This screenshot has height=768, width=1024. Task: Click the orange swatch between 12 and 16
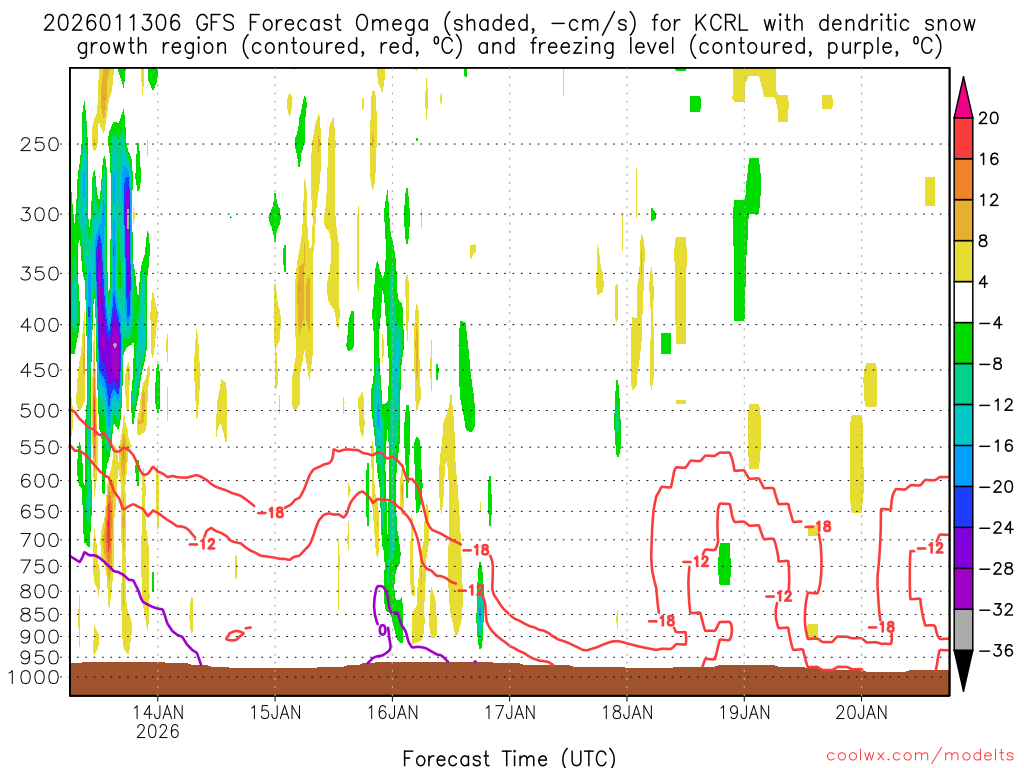click(x=963, y=179)
